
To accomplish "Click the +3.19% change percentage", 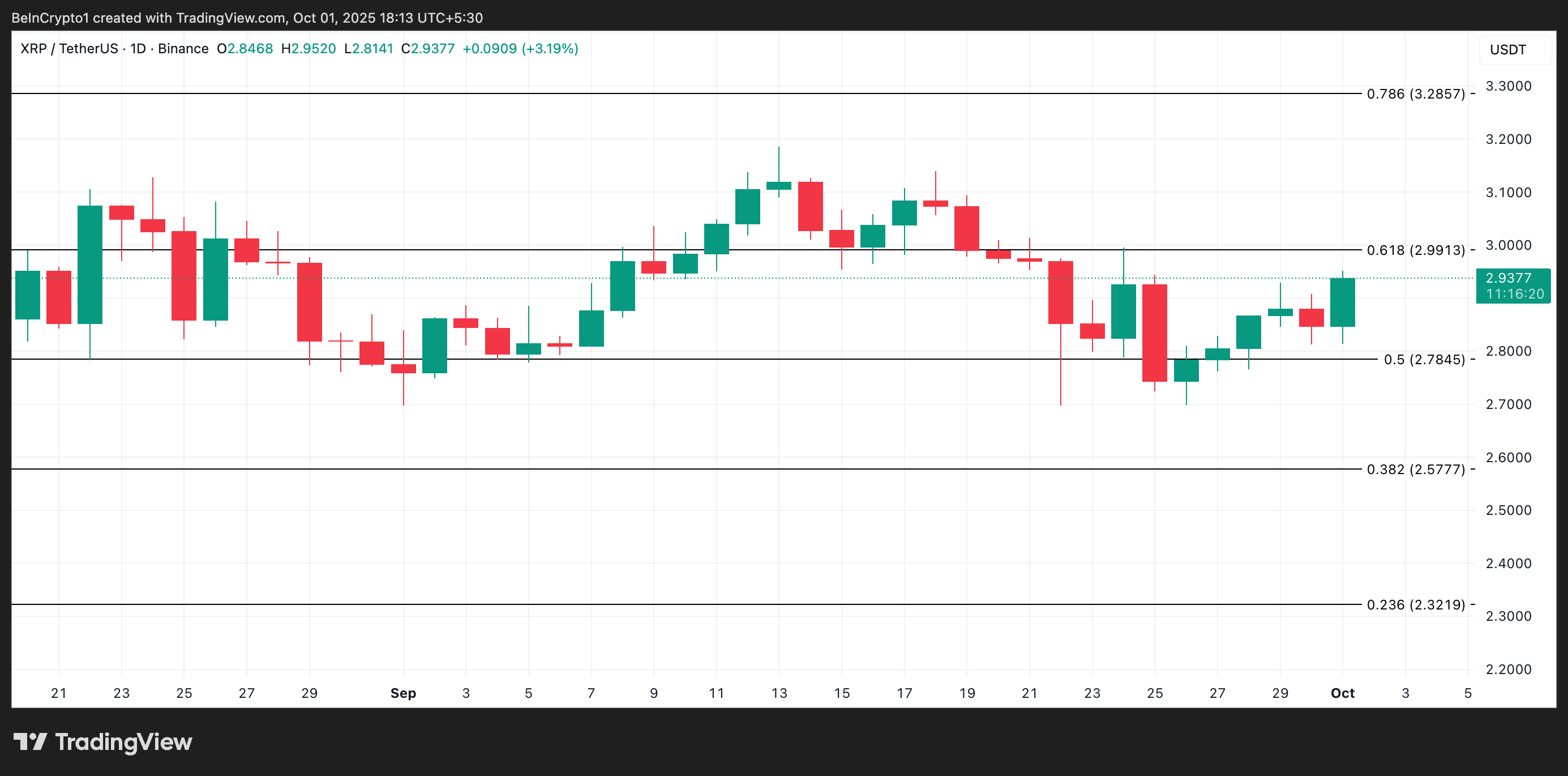I will (550, 48).
